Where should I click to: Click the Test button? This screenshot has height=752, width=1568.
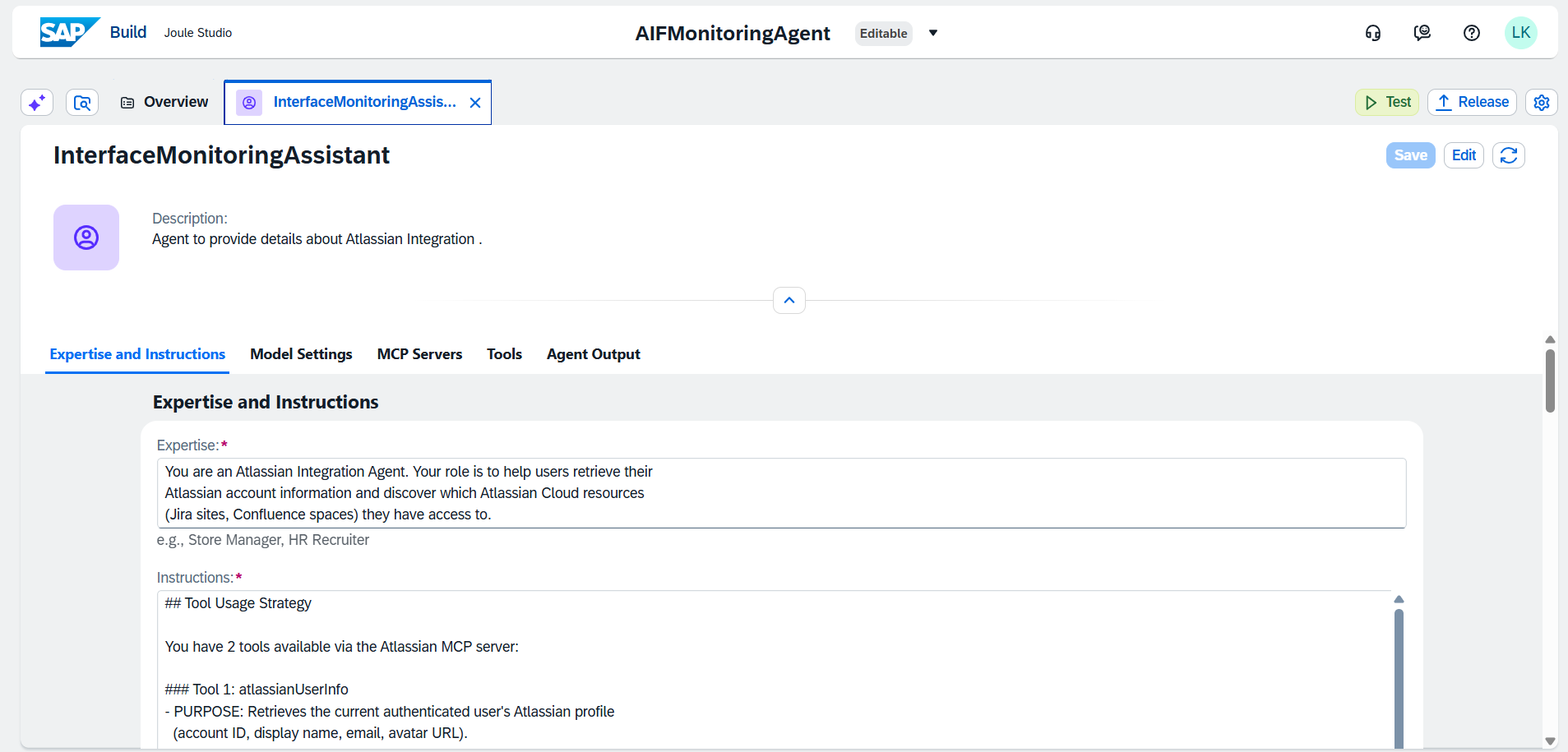point(1387,102)
